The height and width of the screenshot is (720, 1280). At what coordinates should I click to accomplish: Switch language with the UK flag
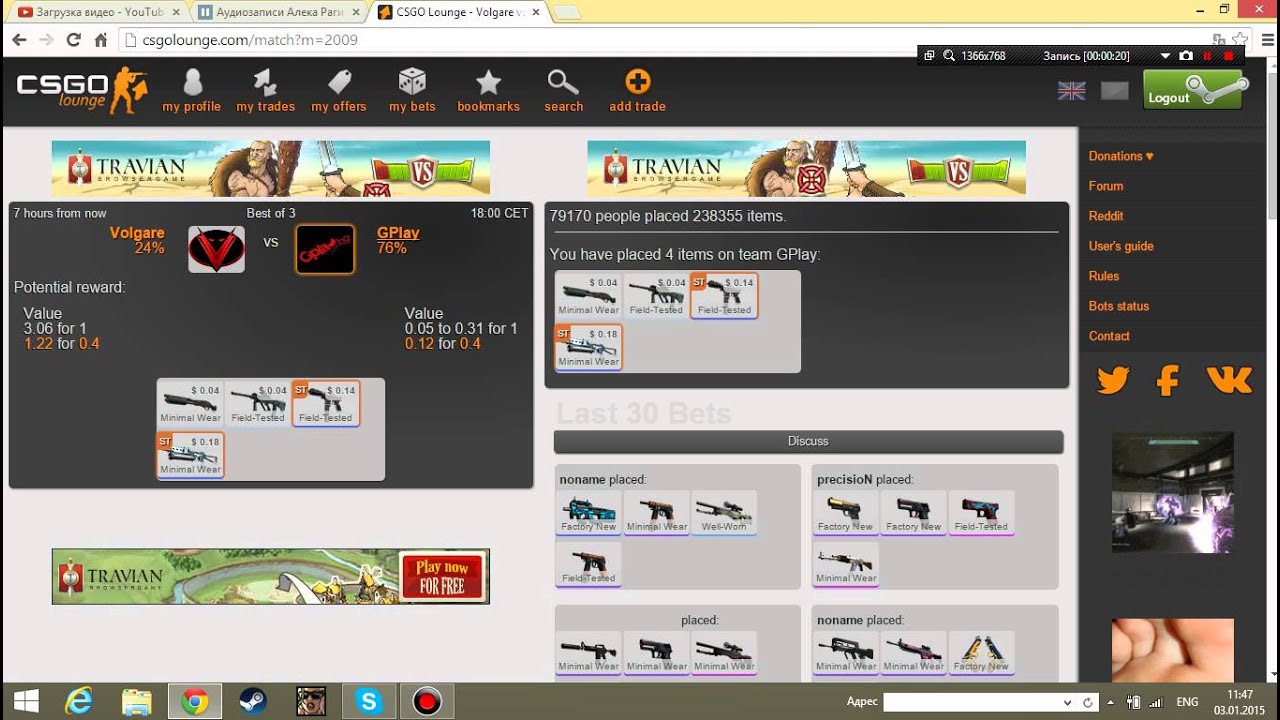[1072, 91]
